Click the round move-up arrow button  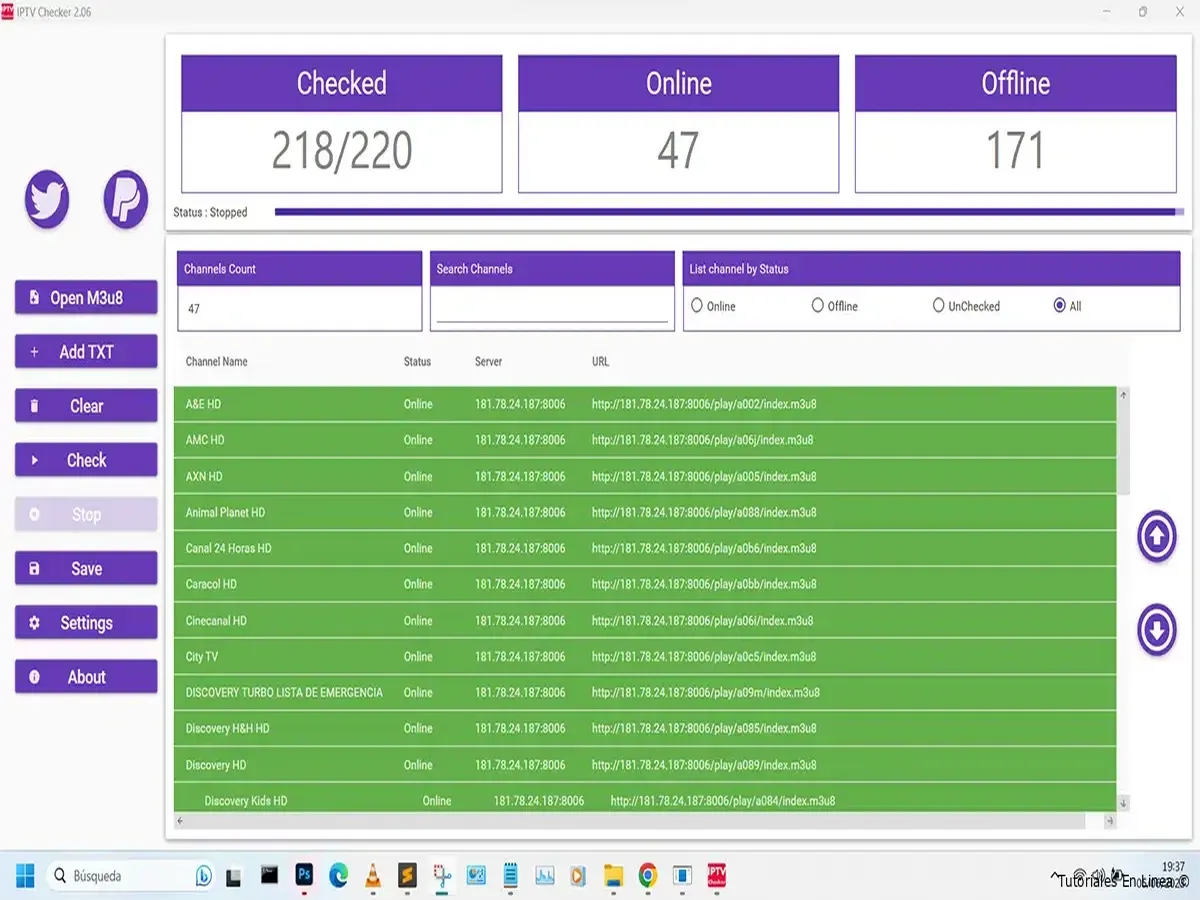click(x=1157, y=536)
